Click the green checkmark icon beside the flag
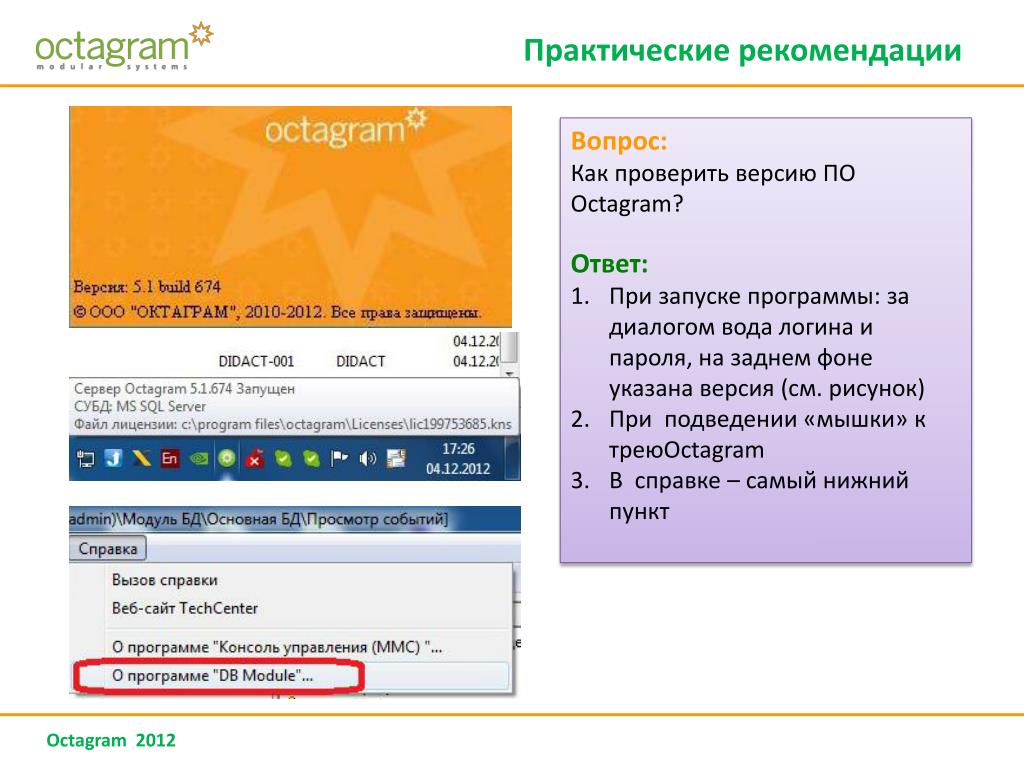The width and height of the screenshot is (1024, 768). coord(312,458)
